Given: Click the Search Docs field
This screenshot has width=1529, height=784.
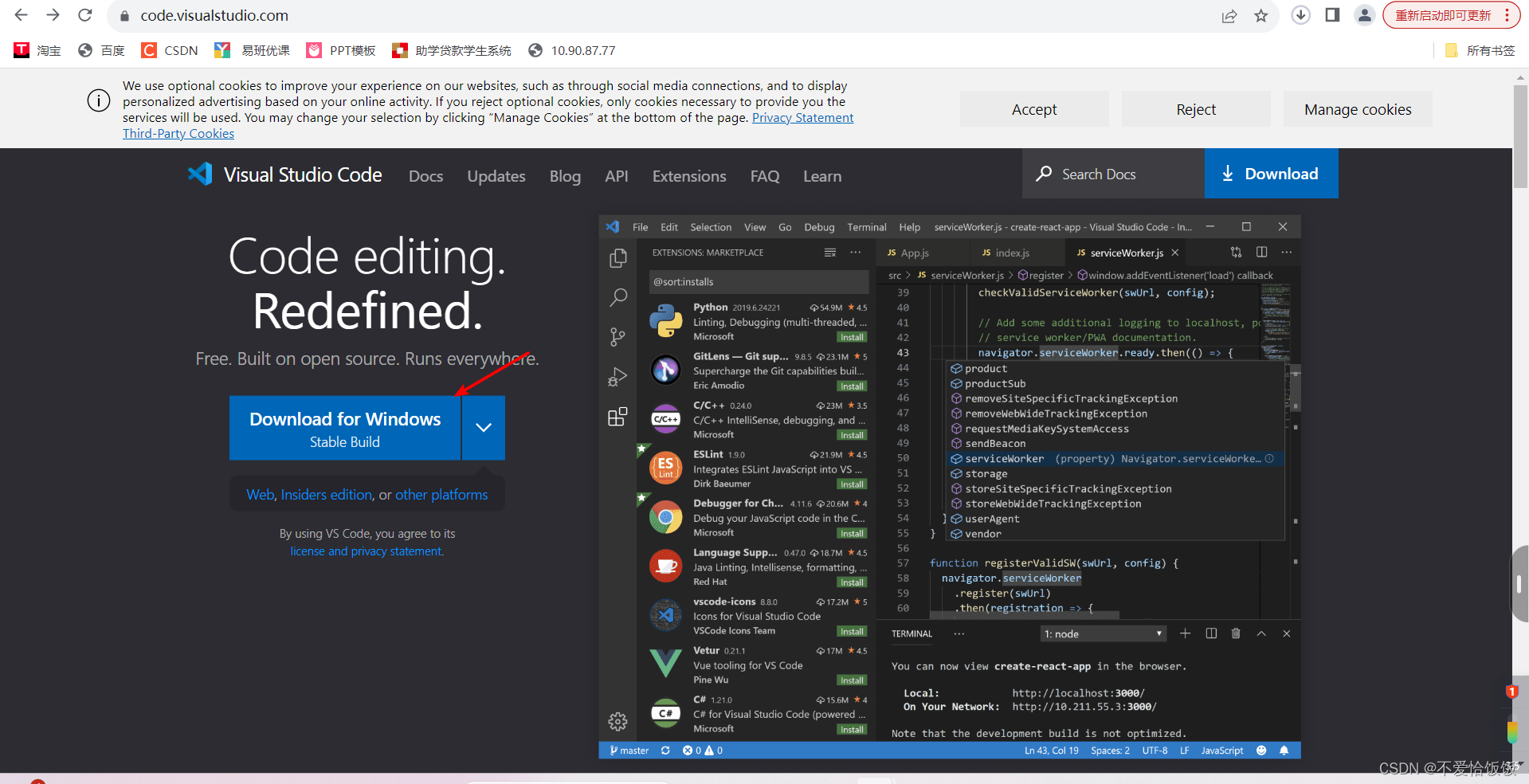Looking at the screenshot, I should click(x=1113, y=174).
